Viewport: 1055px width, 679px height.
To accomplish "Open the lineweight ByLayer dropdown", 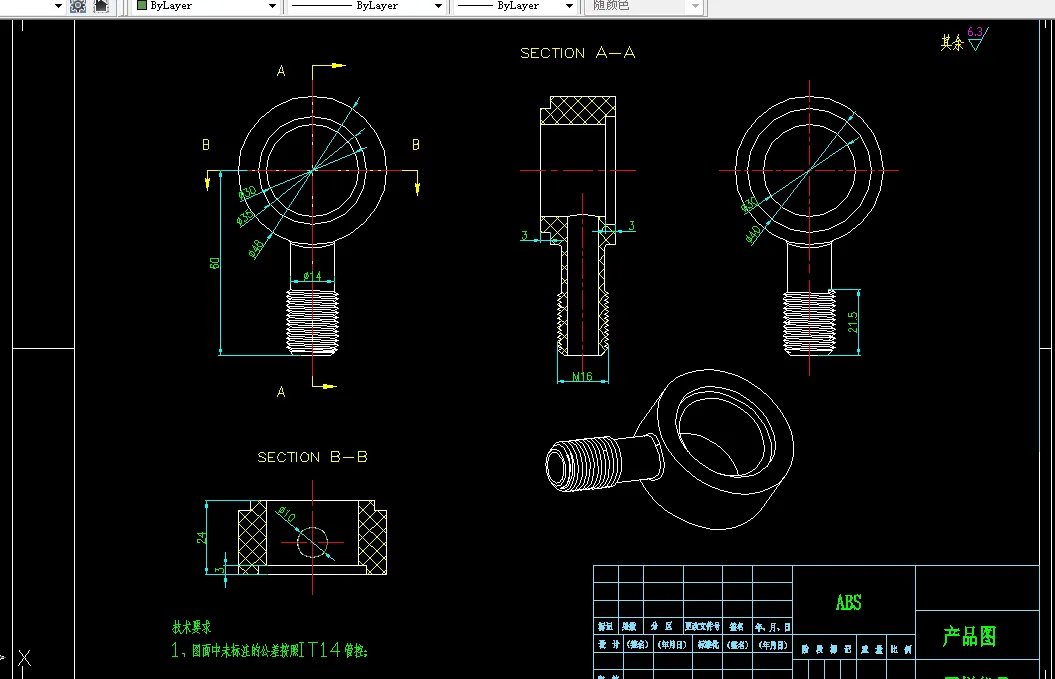I will [569, 6].
